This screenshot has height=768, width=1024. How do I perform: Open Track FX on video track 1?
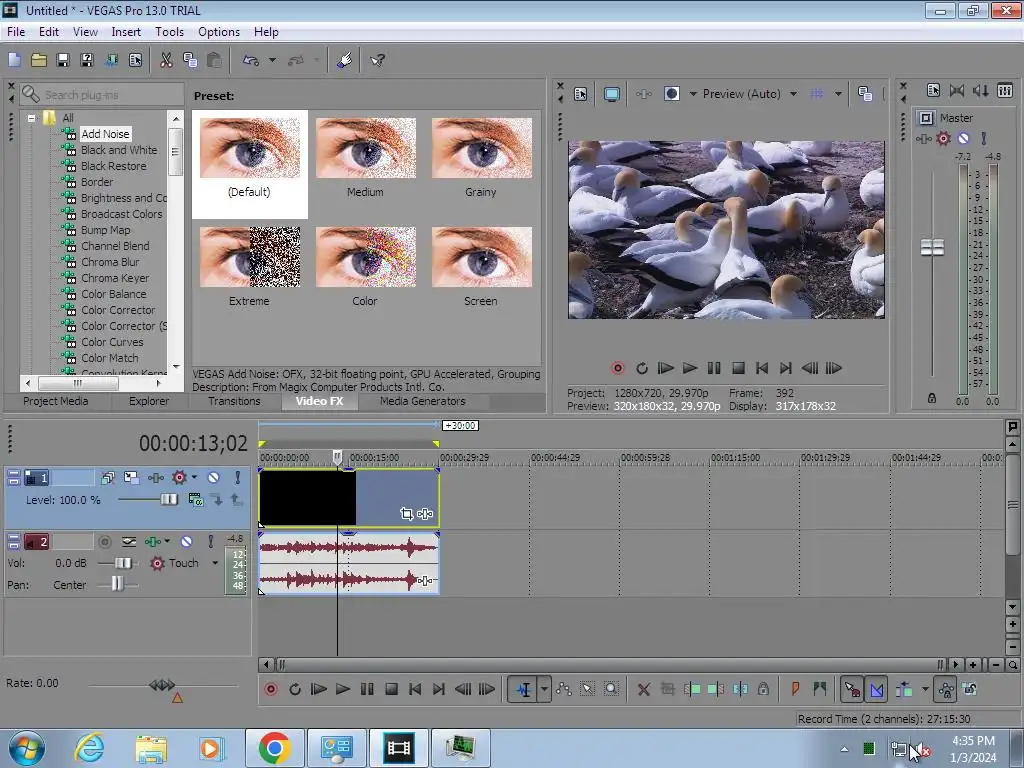[x=155, y=477]
